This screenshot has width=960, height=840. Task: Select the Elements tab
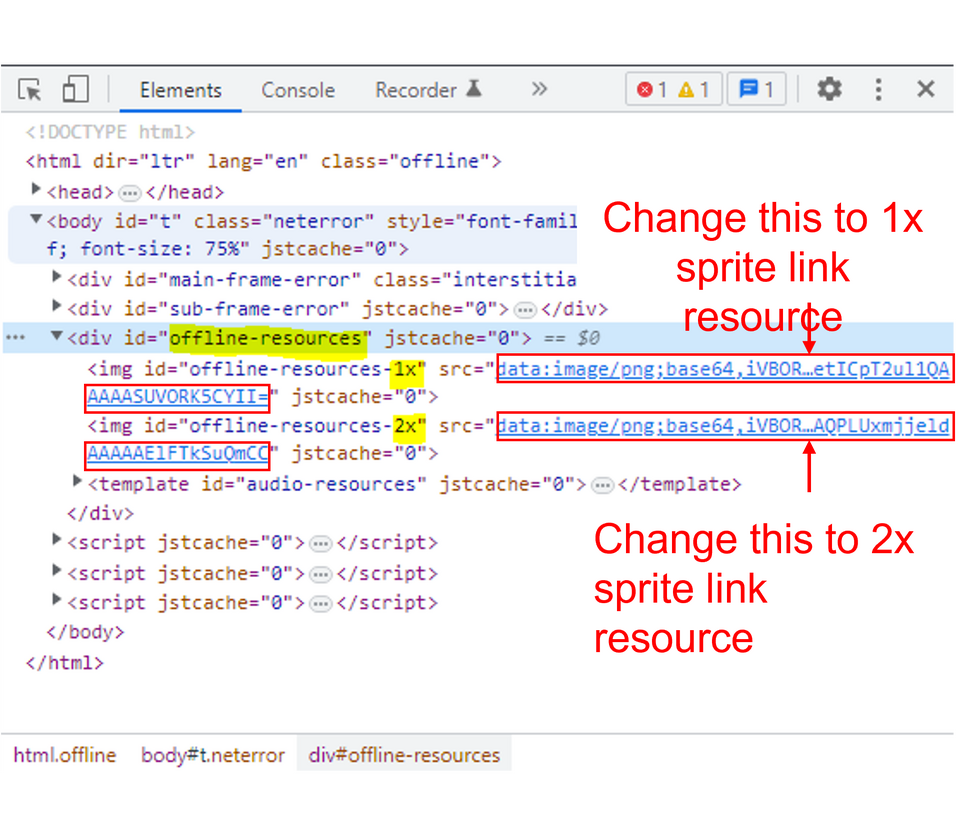[180, 90]
